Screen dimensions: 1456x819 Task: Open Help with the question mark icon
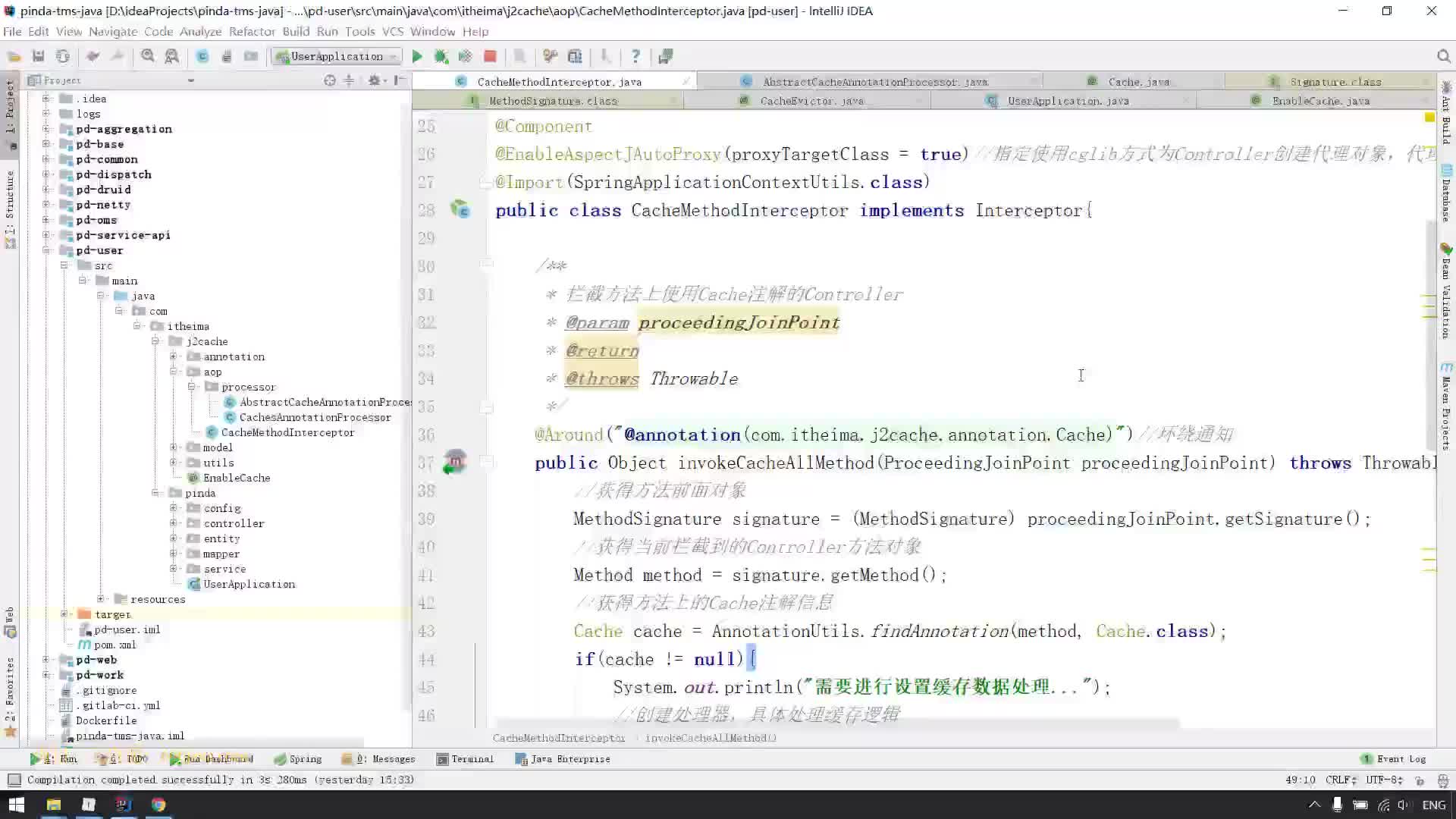(x=635, y=56)
